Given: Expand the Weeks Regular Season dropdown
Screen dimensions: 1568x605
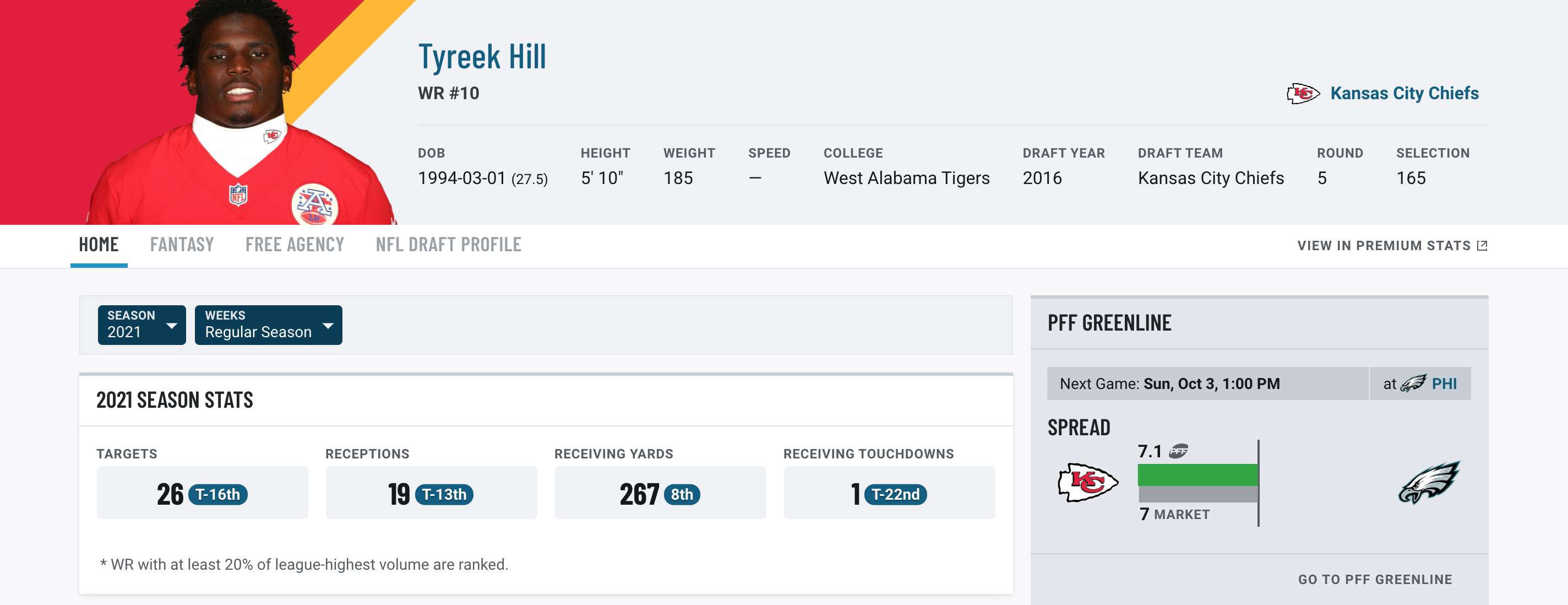Looking at the screenshot, I should point(269,325).
